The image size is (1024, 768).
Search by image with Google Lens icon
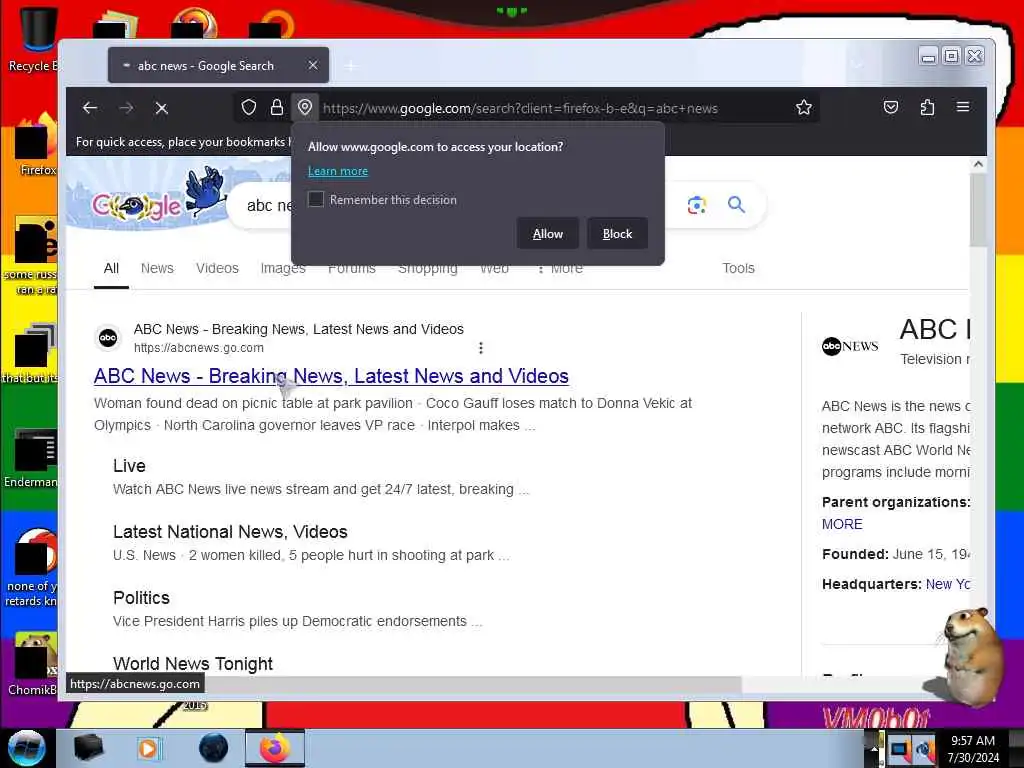[x=697, y=205]
